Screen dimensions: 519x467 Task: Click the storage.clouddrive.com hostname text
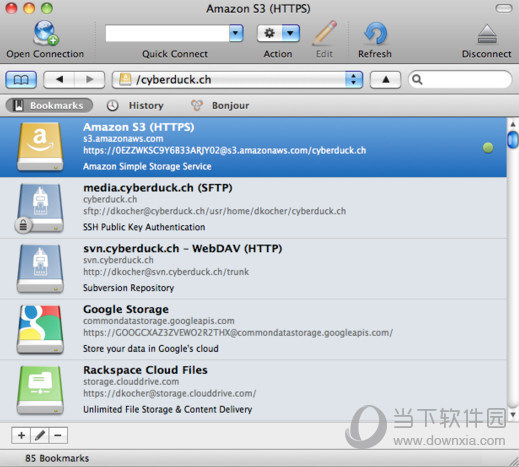pos(131,382)
